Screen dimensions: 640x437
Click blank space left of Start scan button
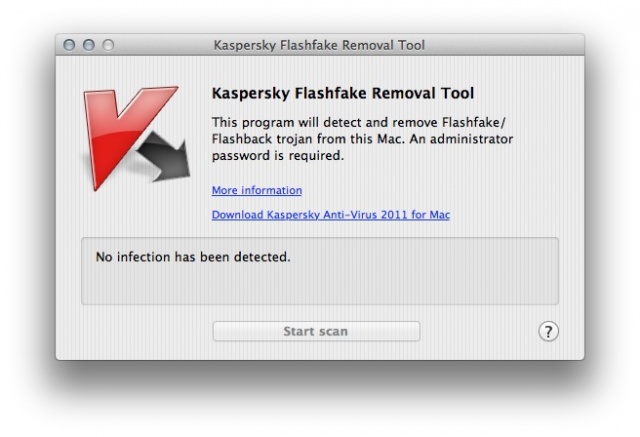(x=140, y=331)
